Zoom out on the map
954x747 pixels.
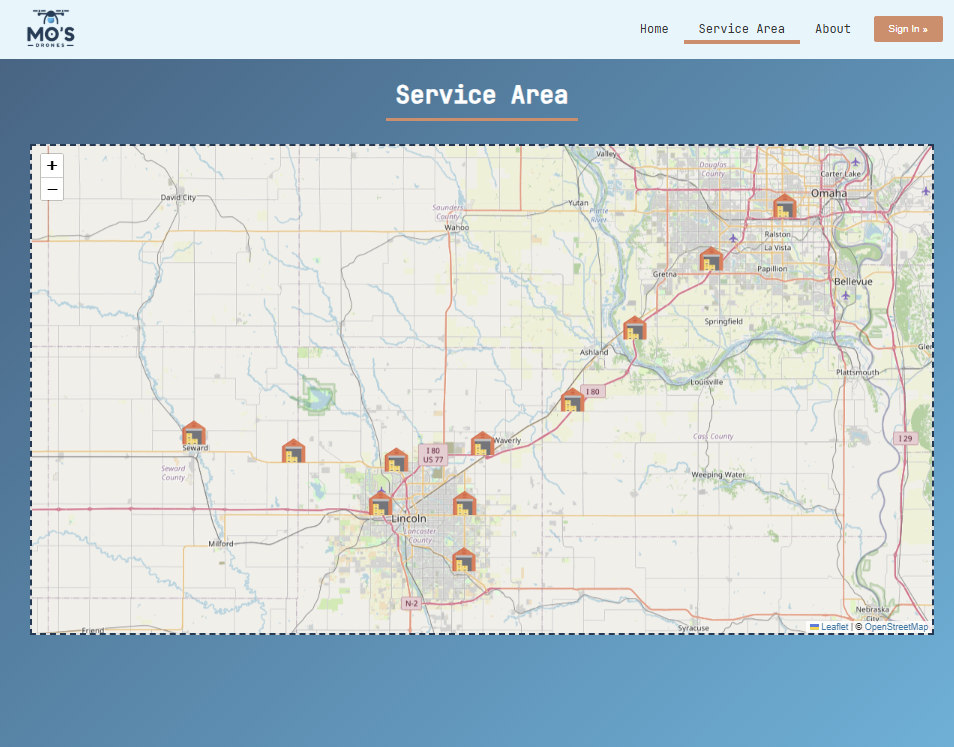52,189
